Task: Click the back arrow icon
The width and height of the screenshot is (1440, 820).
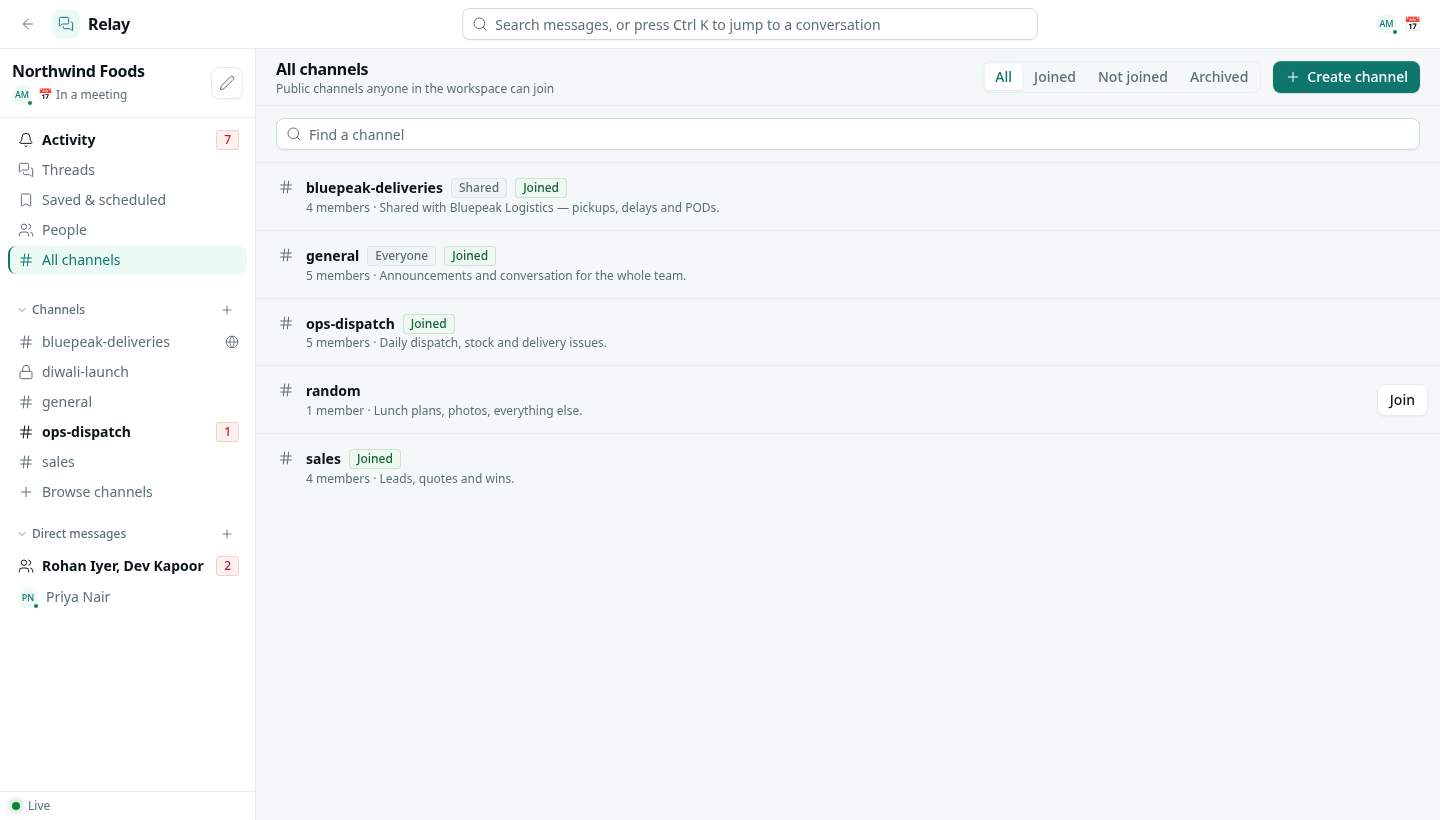Action: pyautogui.click(x=28, y=24)
